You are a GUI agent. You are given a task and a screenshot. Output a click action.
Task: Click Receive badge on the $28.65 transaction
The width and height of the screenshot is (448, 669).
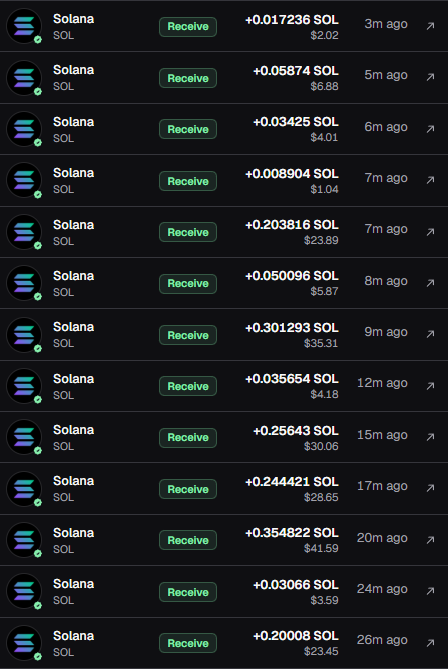pos(188,489)
